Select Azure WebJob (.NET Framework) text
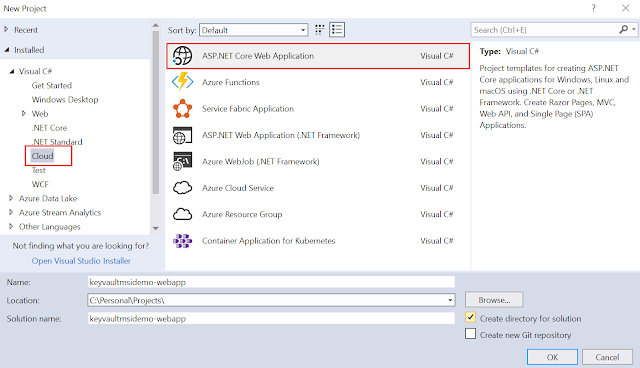This screenshot has height=368, width=640. [260, 162]
